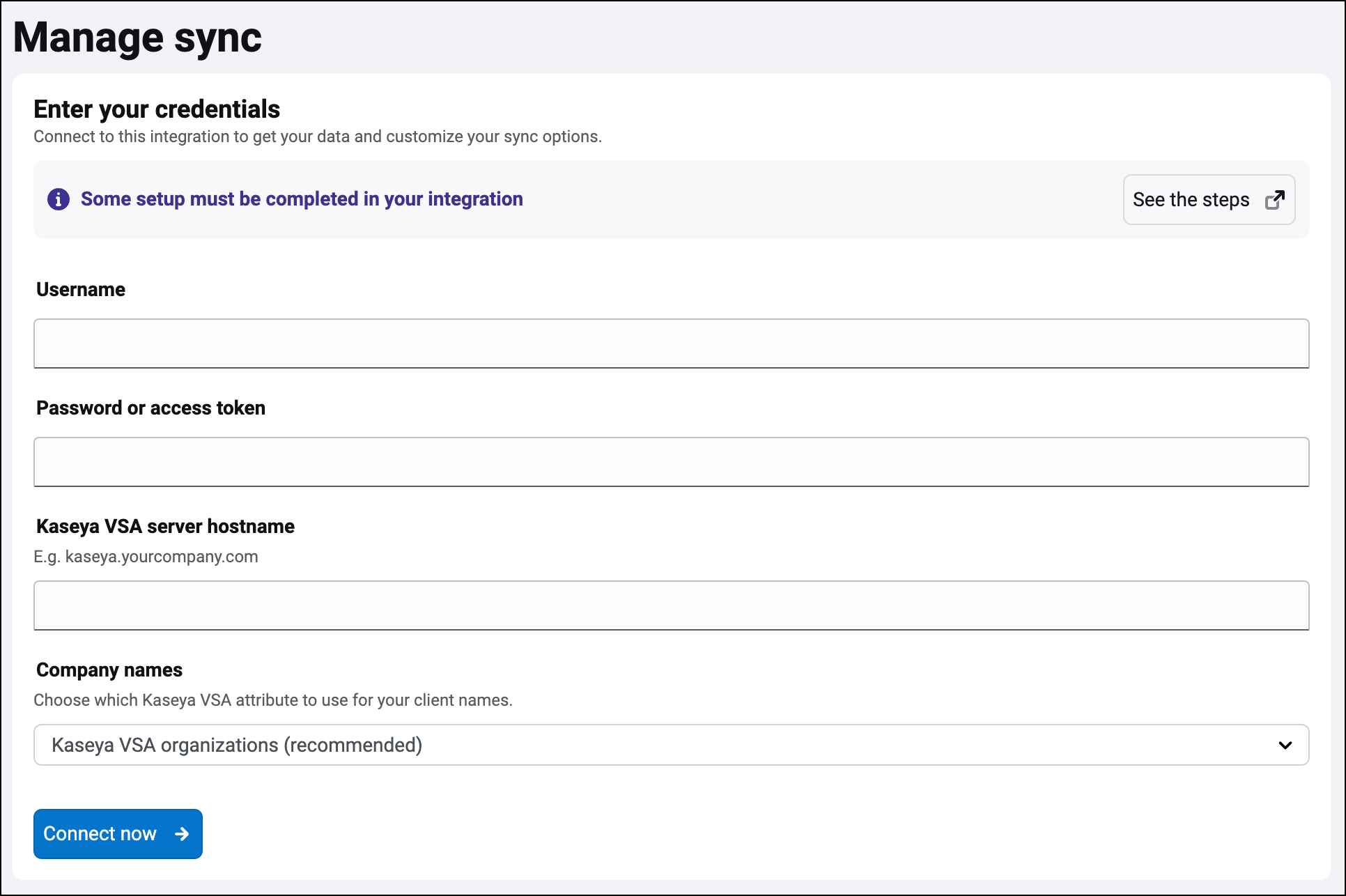The image size is (1346, 896).
Task: Click the 'Kaseya VSA server hostname' label
Action: [x=165, y=527]
